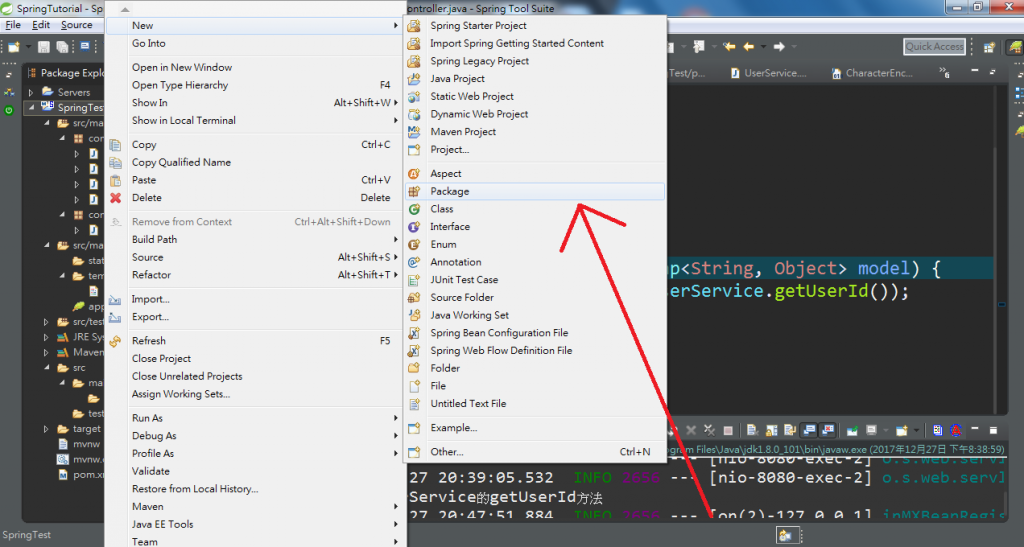Screen dimensions: 1024x547
Task: Click the Scroll Lock icon in console
Action: (x=771, y=430)
